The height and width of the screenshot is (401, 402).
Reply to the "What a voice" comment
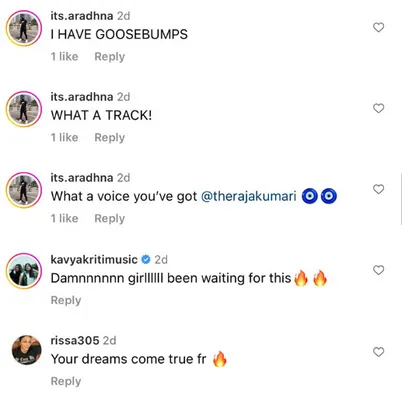point(110,218)
